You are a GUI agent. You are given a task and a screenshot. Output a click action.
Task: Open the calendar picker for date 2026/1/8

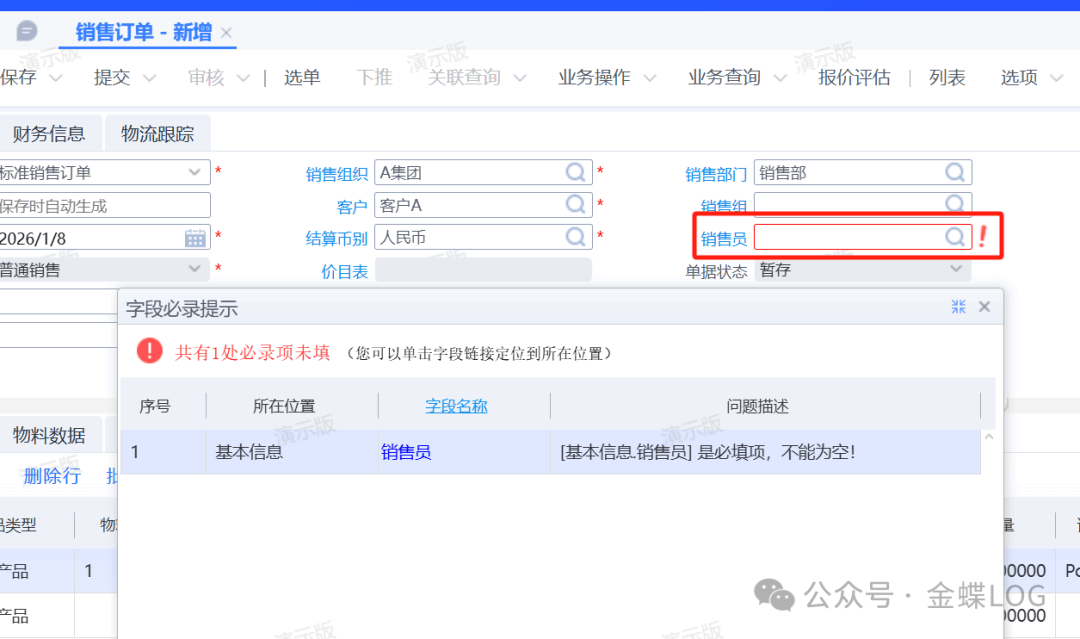[195, 238]
